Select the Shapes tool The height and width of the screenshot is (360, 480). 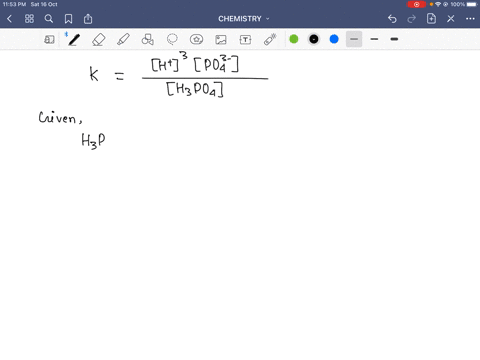147,39
